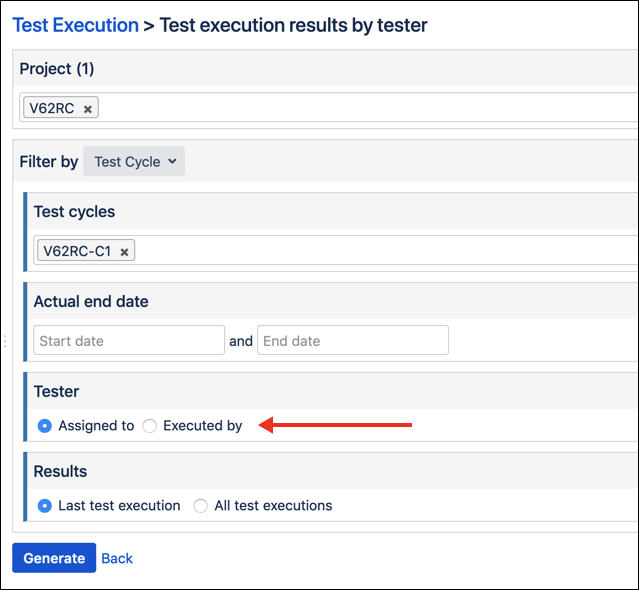Click the V62RC project chip label
The width and height of the screenshot is (639, 590).
coord(52,108)
